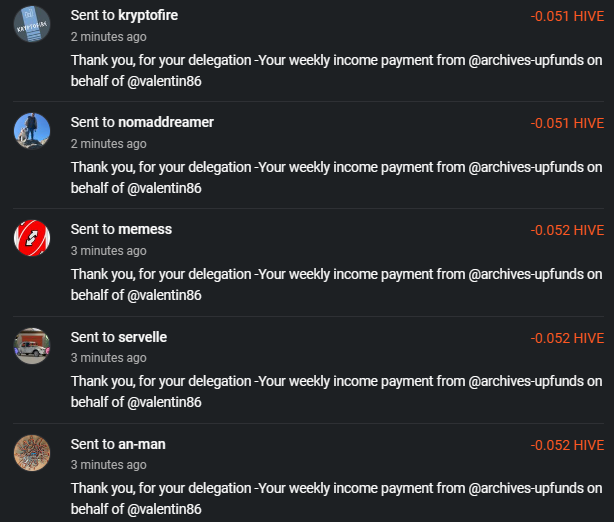This screenshot has height=522, width=614.
Task: Open an-man's mandala avatar
Action: pos(32,453)
